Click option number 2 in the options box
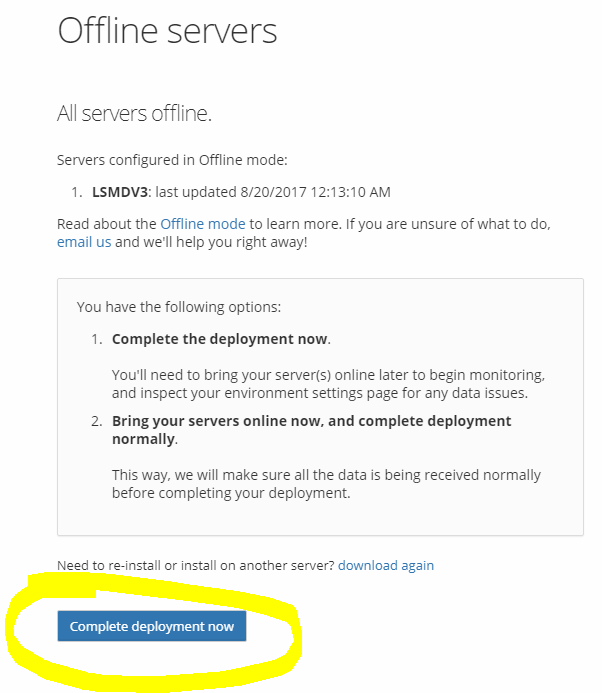Screen dimensions: 602x693 click(x=97, y=421)
